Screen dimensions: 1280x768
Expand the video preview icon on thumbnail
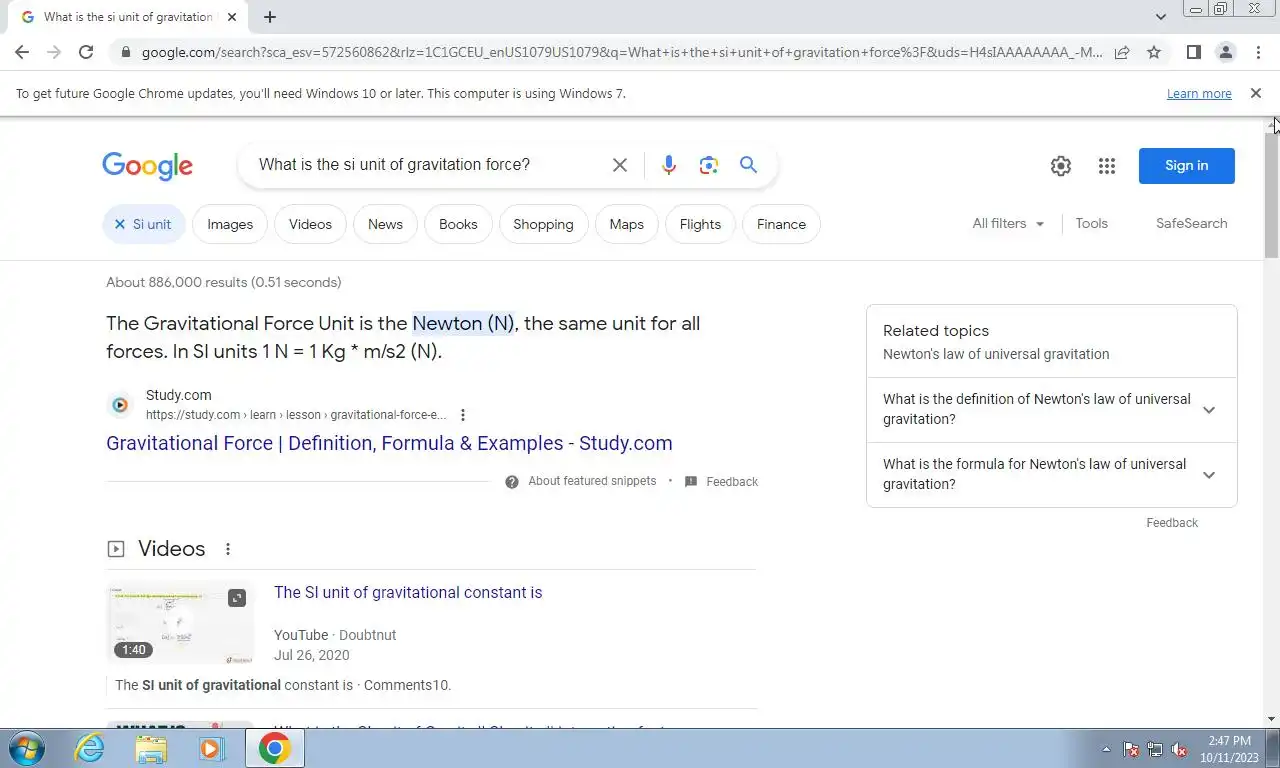[x=237, y=598]
